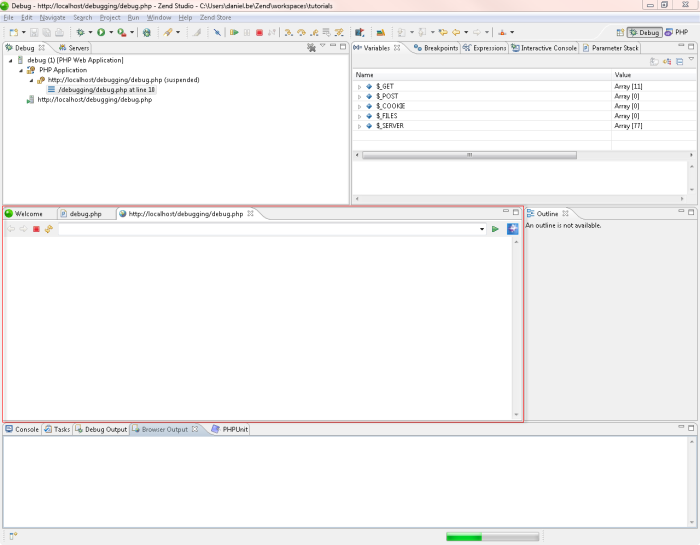Collapse the PHP Application tree node
700x545 pixels.
point(19,70)
